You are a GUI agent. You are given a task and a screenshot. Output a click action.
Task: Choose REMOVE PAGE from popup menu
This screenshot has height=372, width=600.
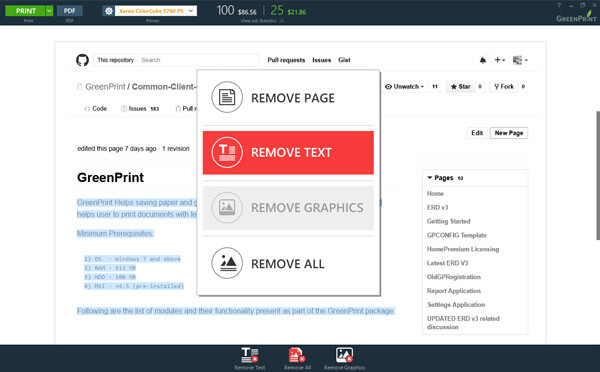(288, 98)
